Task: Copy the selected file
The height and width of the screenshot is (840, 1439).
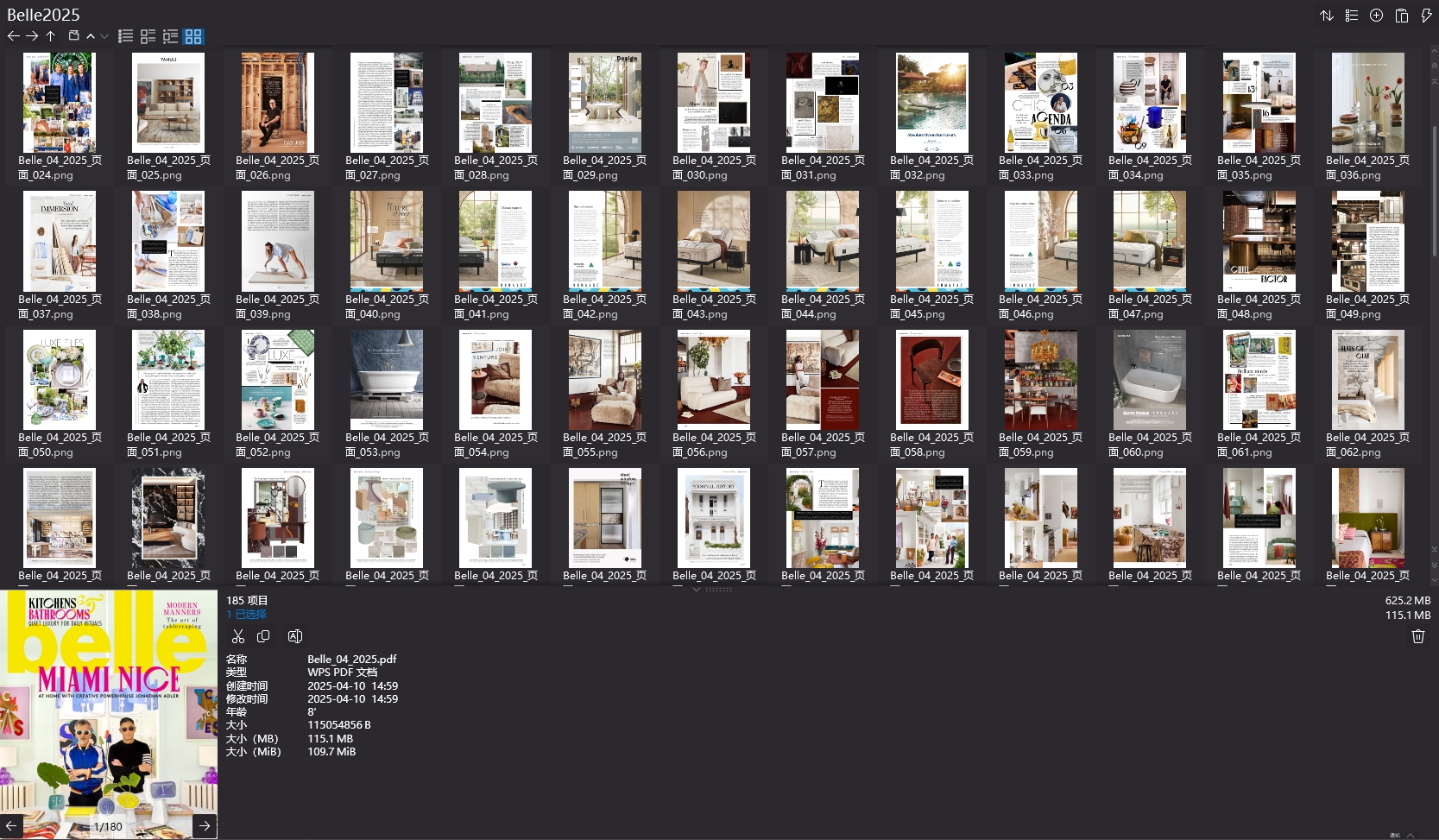Action: click(x=264, y=636)
